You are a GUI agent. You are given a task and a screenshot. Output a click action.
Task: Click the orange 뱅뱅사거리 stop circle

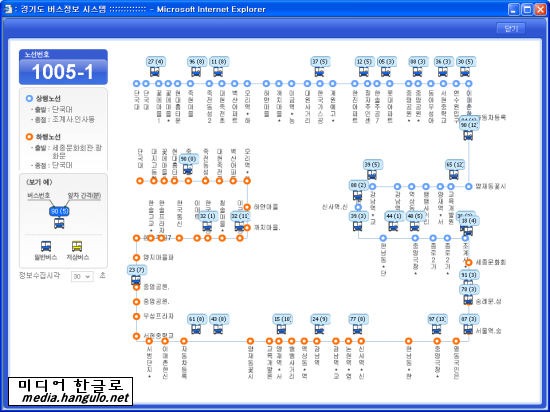(x=291, y=341)
